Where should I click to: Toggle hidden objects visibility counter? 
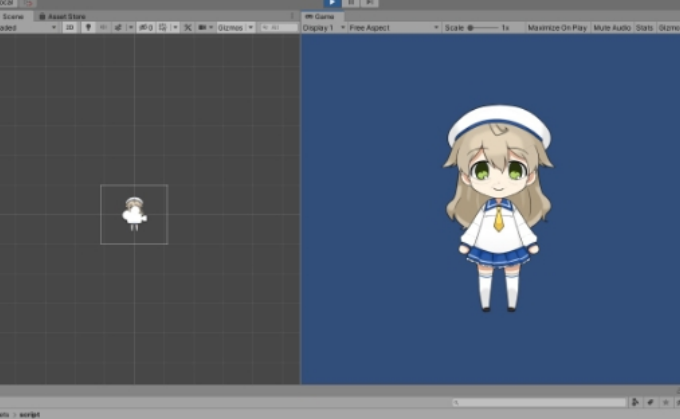pos(146,28)
